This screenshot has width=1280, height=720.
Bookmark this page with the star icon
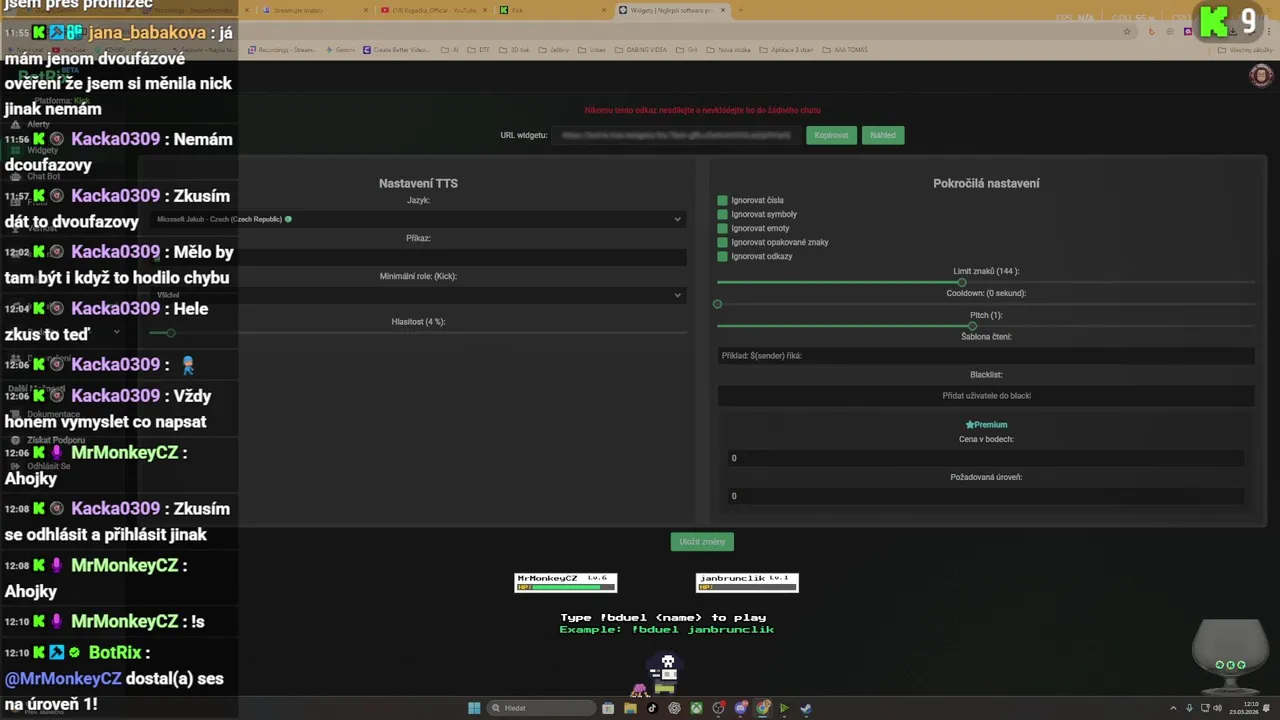[x=1127, y=31]
